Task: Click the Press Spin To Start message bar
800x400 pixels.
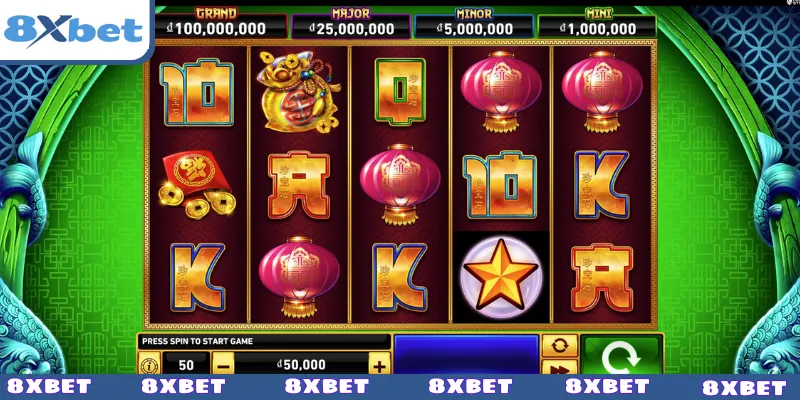Action: click(x=264, y=341)
